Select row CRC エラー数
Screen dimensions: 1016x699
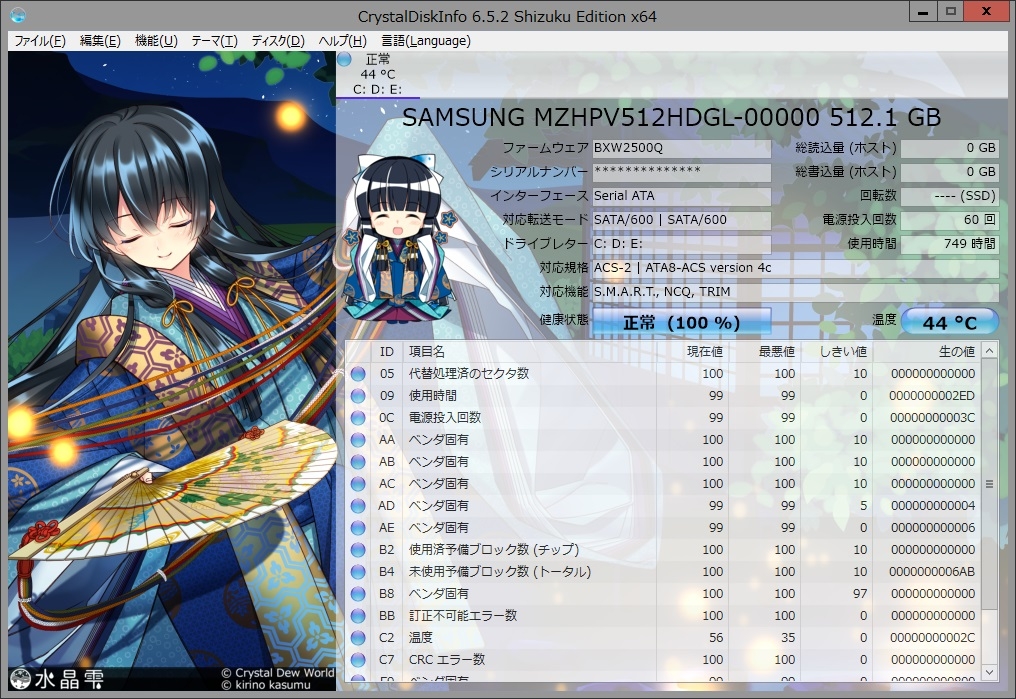664,660
